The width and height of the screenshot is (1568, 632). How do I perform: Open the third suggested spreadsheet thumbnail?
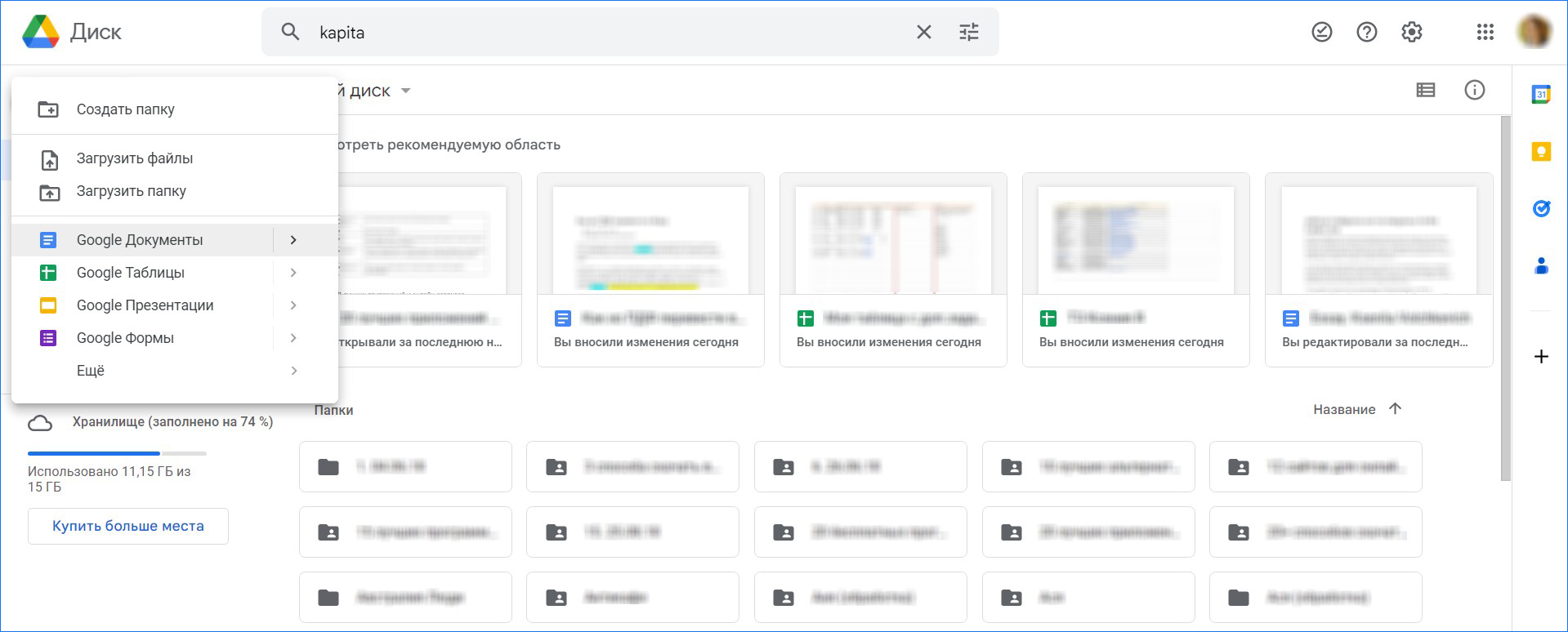click(x=893, y=240)
